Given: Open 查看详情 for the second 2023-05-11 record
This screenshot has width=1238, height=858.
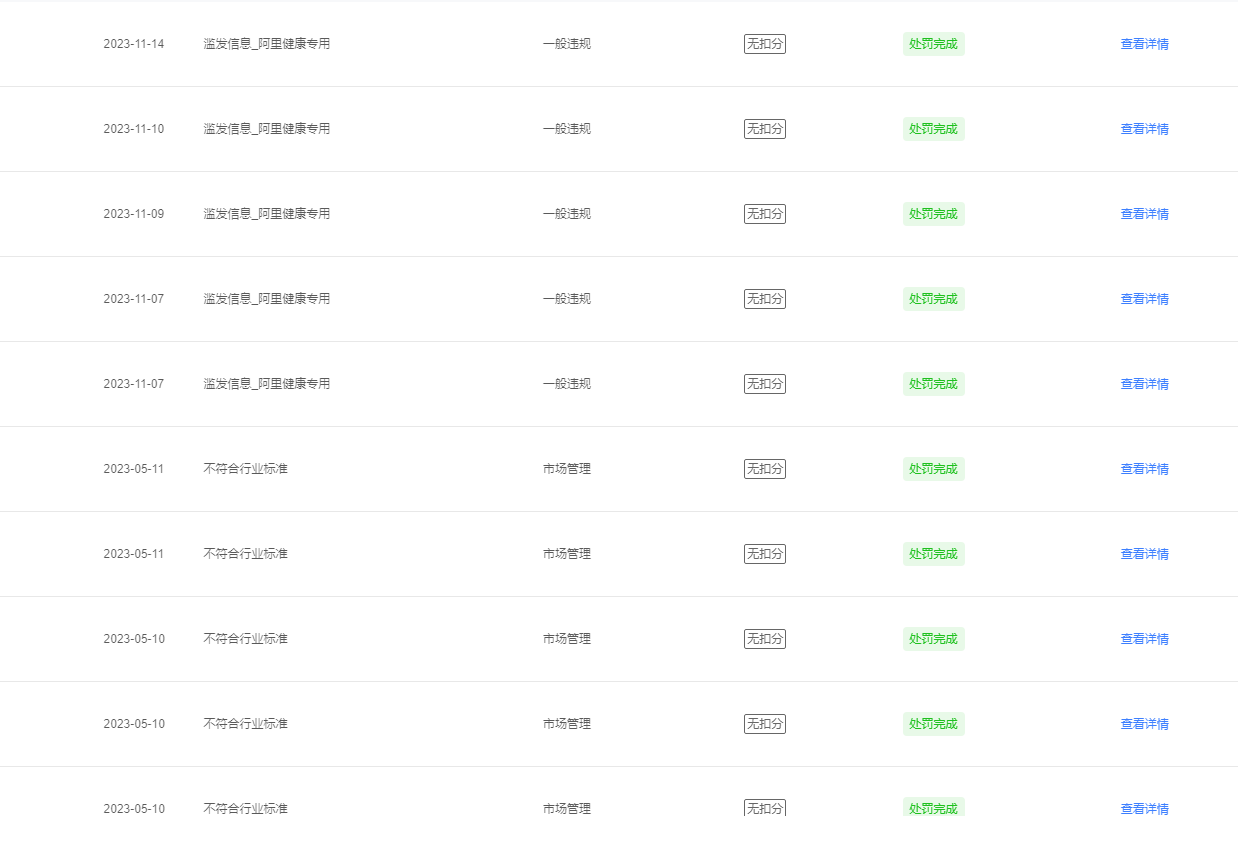Looking at the screenshot, I should point(1144,554).
